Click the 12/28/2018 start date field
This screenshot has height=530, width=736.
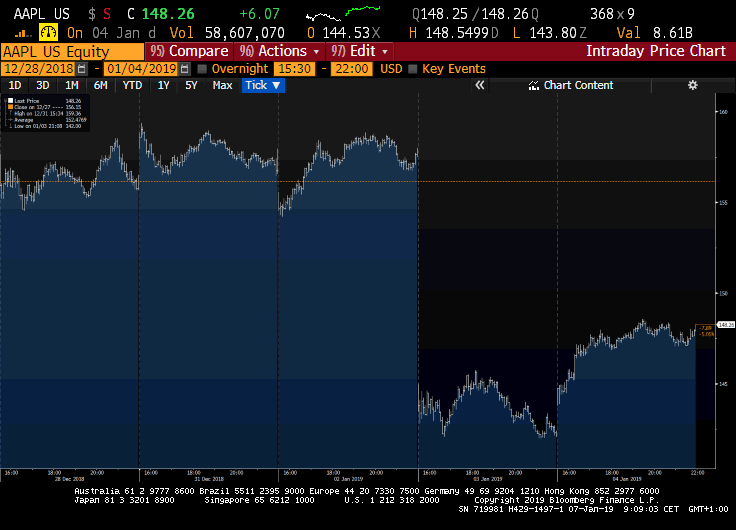click(x=38, y=69)
